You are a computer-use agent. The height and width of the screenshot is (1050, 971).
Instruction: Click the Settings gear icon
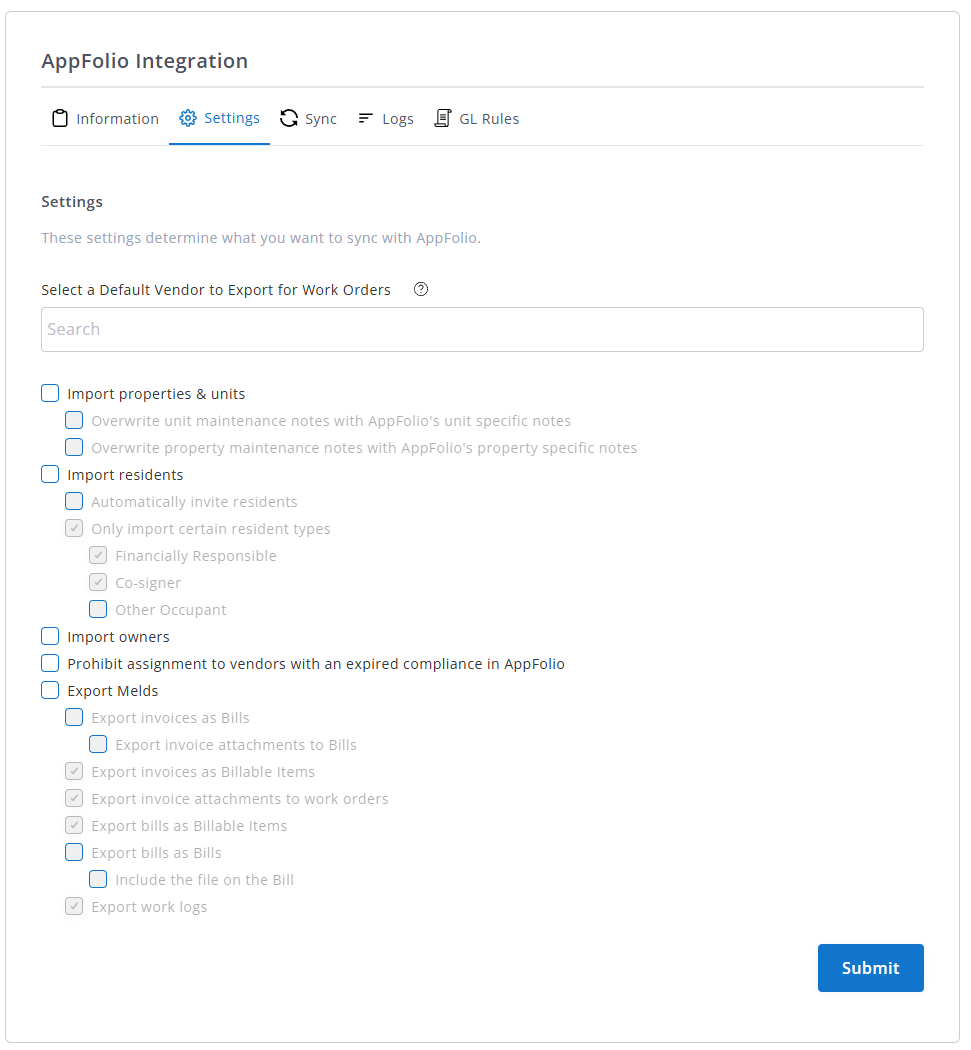(x=188, y=118)
